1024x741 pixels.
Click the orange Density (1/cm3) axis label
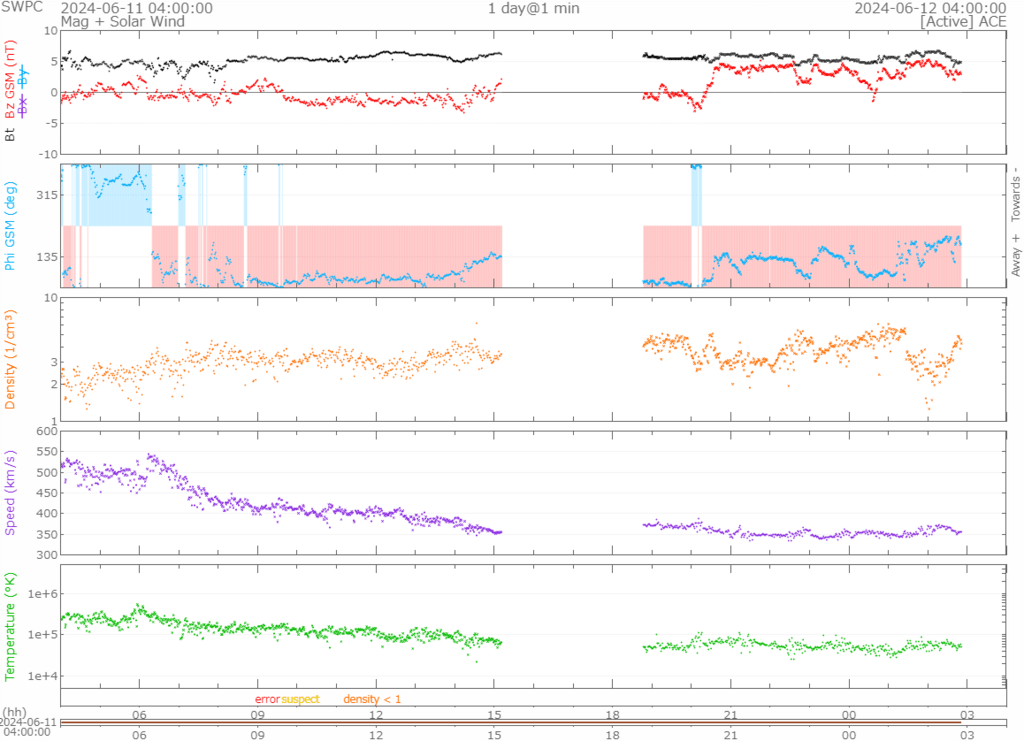coord(11,359)
